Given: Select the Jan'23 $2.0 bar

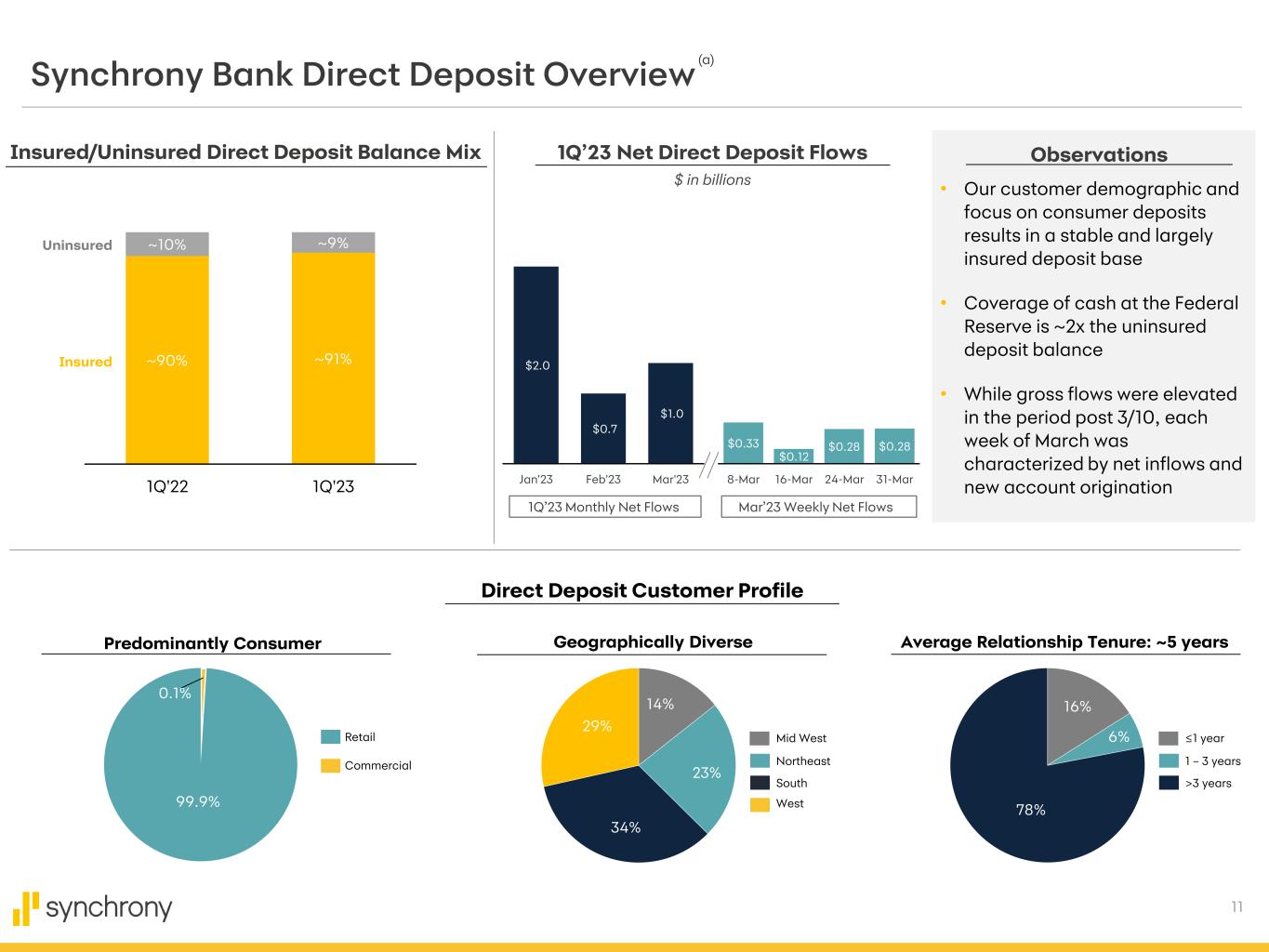Looking at the screenshot, I should [x=536, y=364].
